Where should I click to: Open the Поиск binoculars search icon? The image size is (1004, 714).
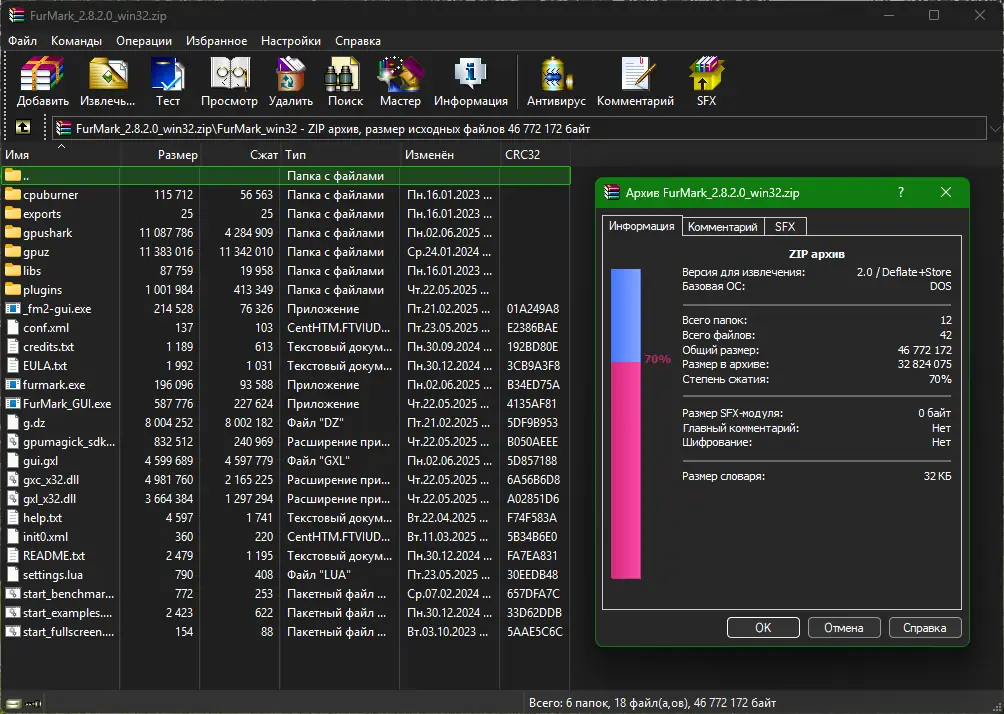[x=345, y=81]
